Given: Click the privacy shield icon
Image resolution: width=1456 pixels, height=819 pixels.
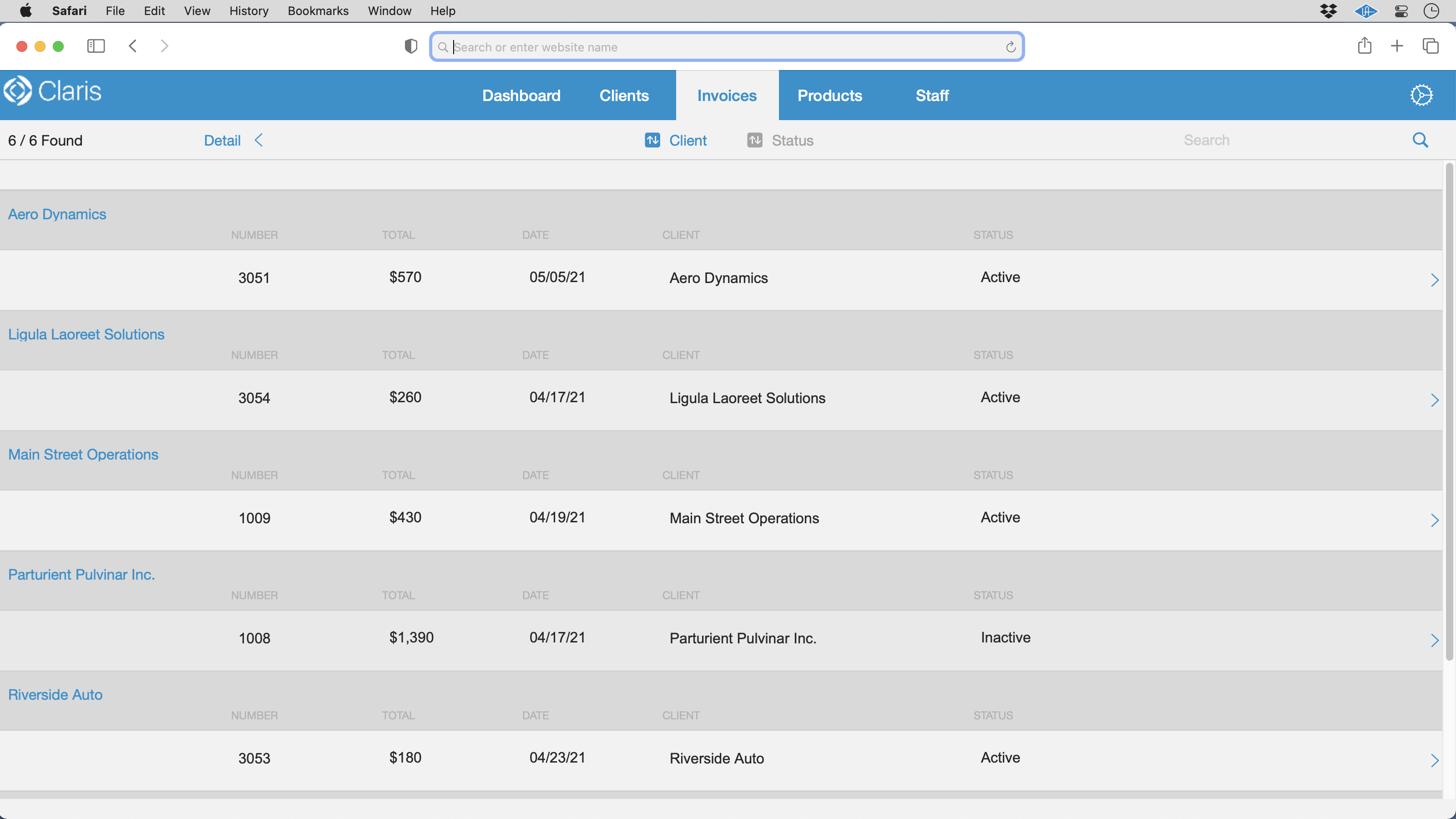Looking at the screenshot, I should (x=411, y=46).
